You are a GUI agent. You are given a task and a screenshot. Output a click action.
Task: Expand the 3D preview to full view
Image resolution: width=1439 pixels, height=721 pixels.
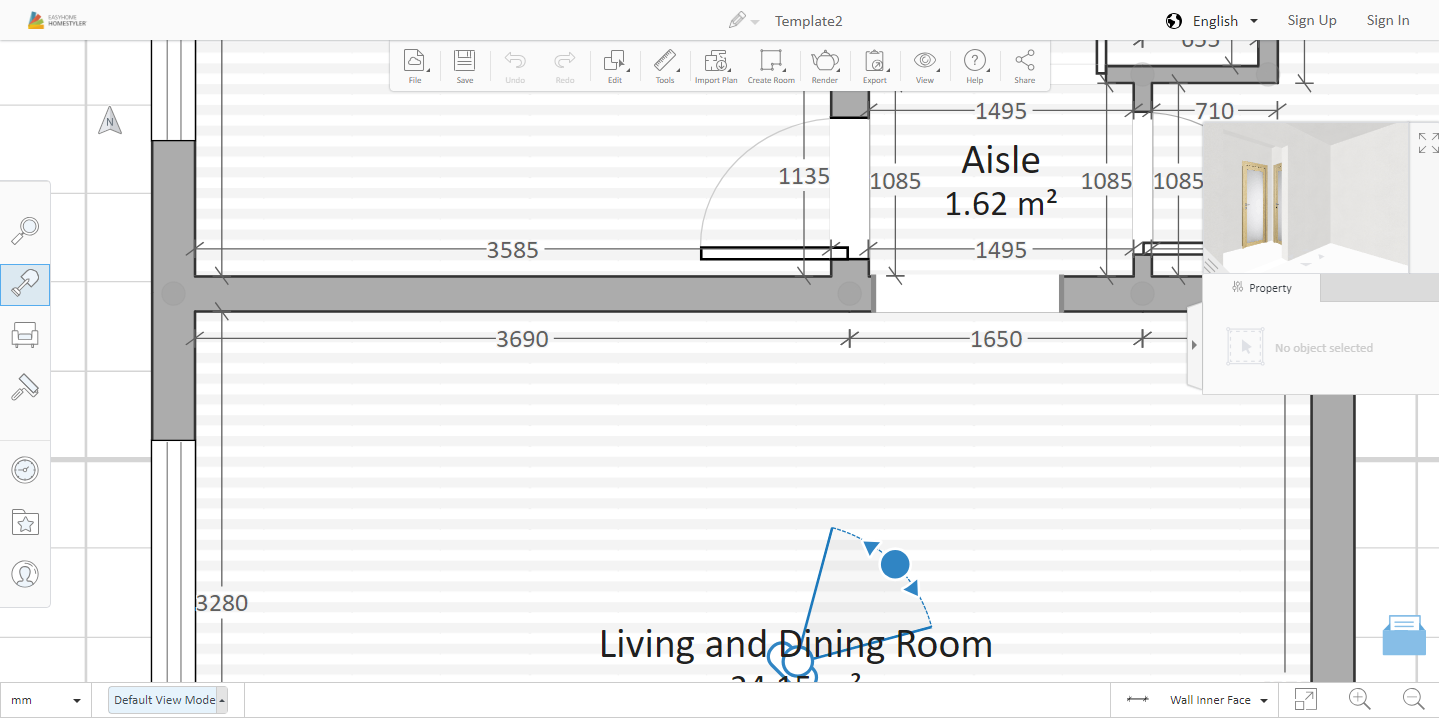point(1428,143)
